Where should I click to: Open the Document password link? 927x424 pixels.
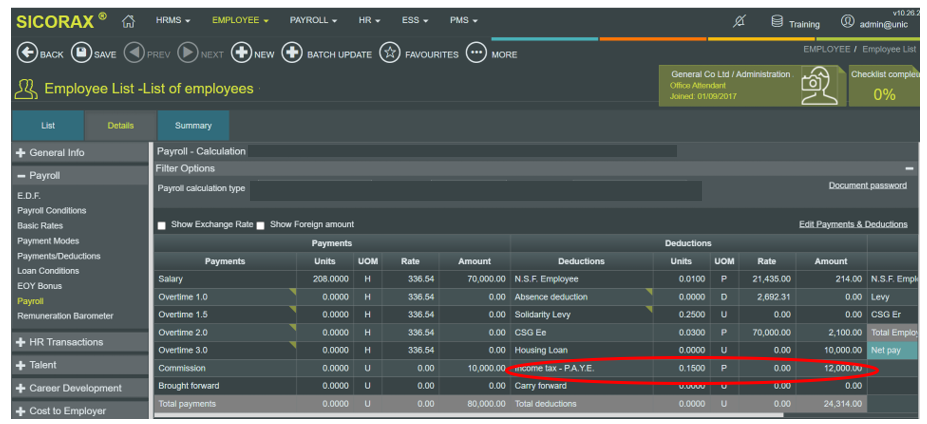tap(867, 186)
